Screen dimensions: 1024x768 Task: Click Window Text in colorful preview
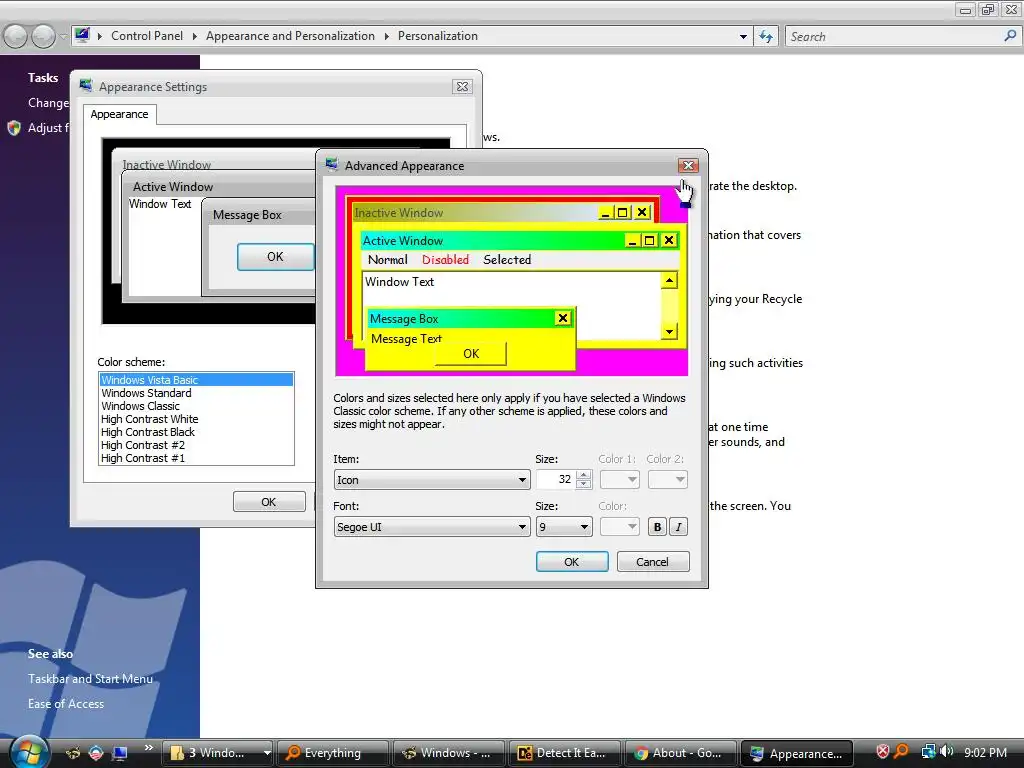pyautogui.click(x=400, y=282)
